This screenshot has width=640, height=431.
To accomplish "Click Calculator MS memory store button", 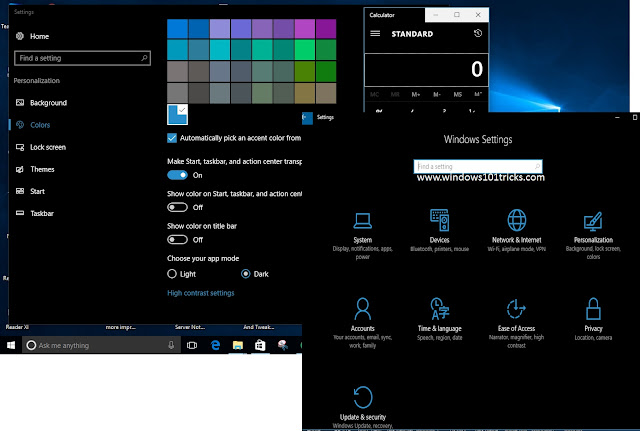I will coord(458,94).
